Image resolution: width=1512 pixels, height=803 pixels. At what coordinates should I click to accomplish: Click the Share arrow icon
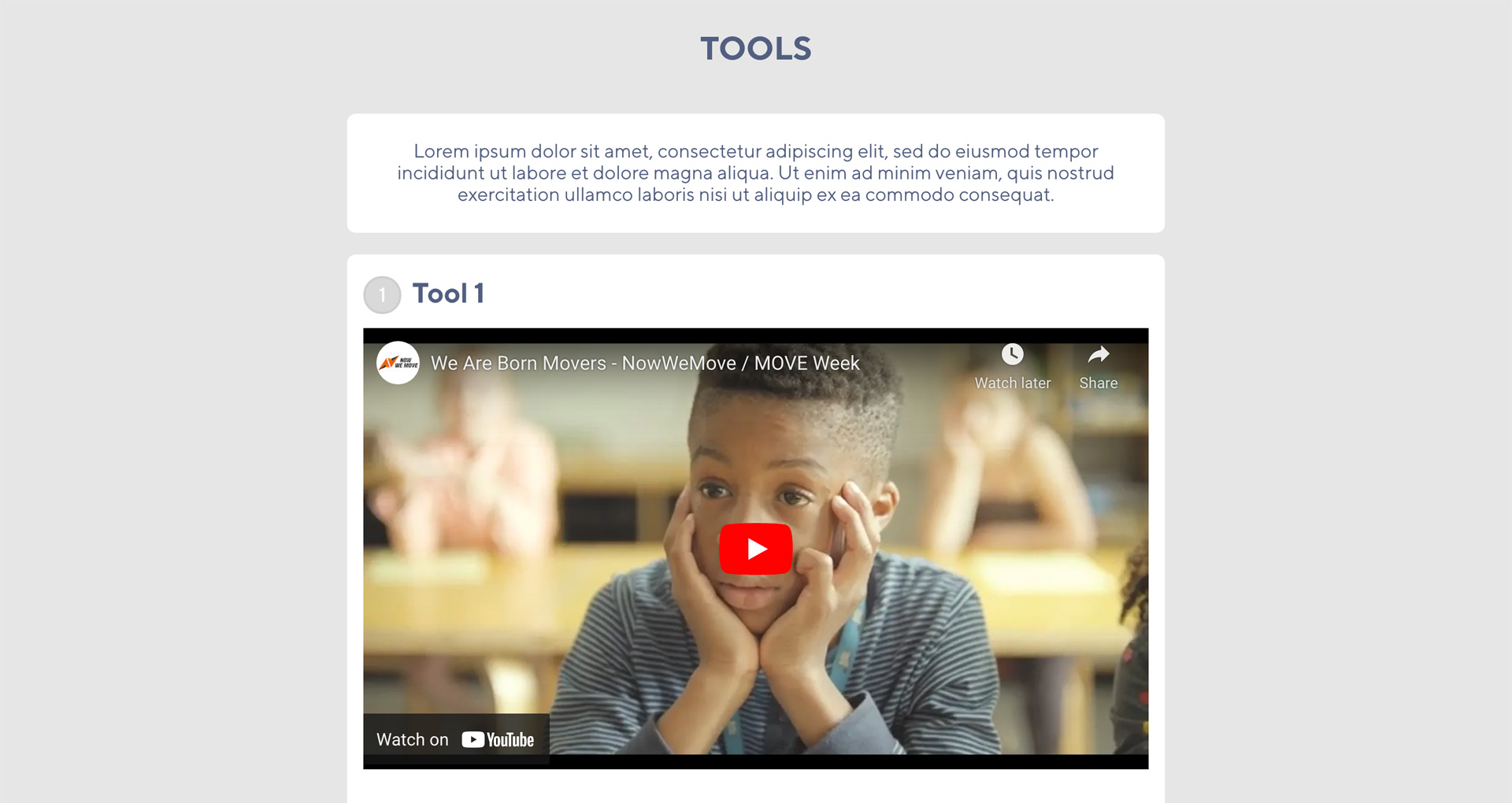point(1098,355)
